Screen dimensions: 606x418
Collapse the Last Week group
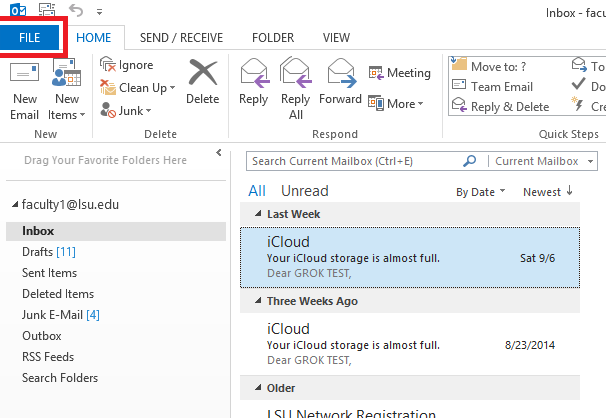pos(258,214)
